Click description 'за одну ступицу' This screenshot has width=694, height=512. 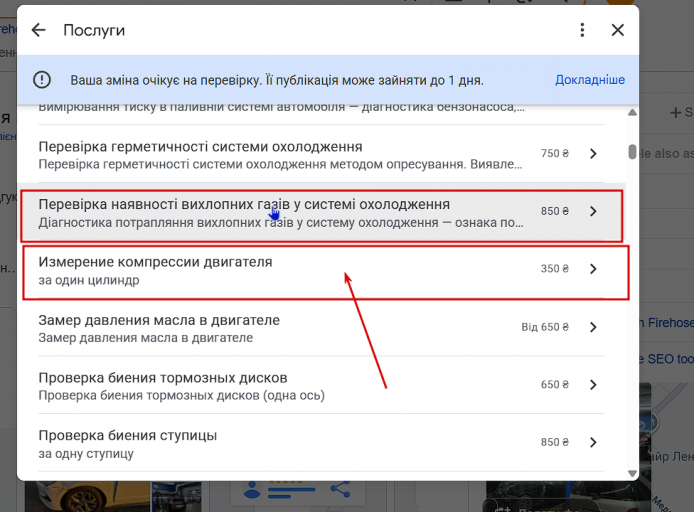click(86, 454)
